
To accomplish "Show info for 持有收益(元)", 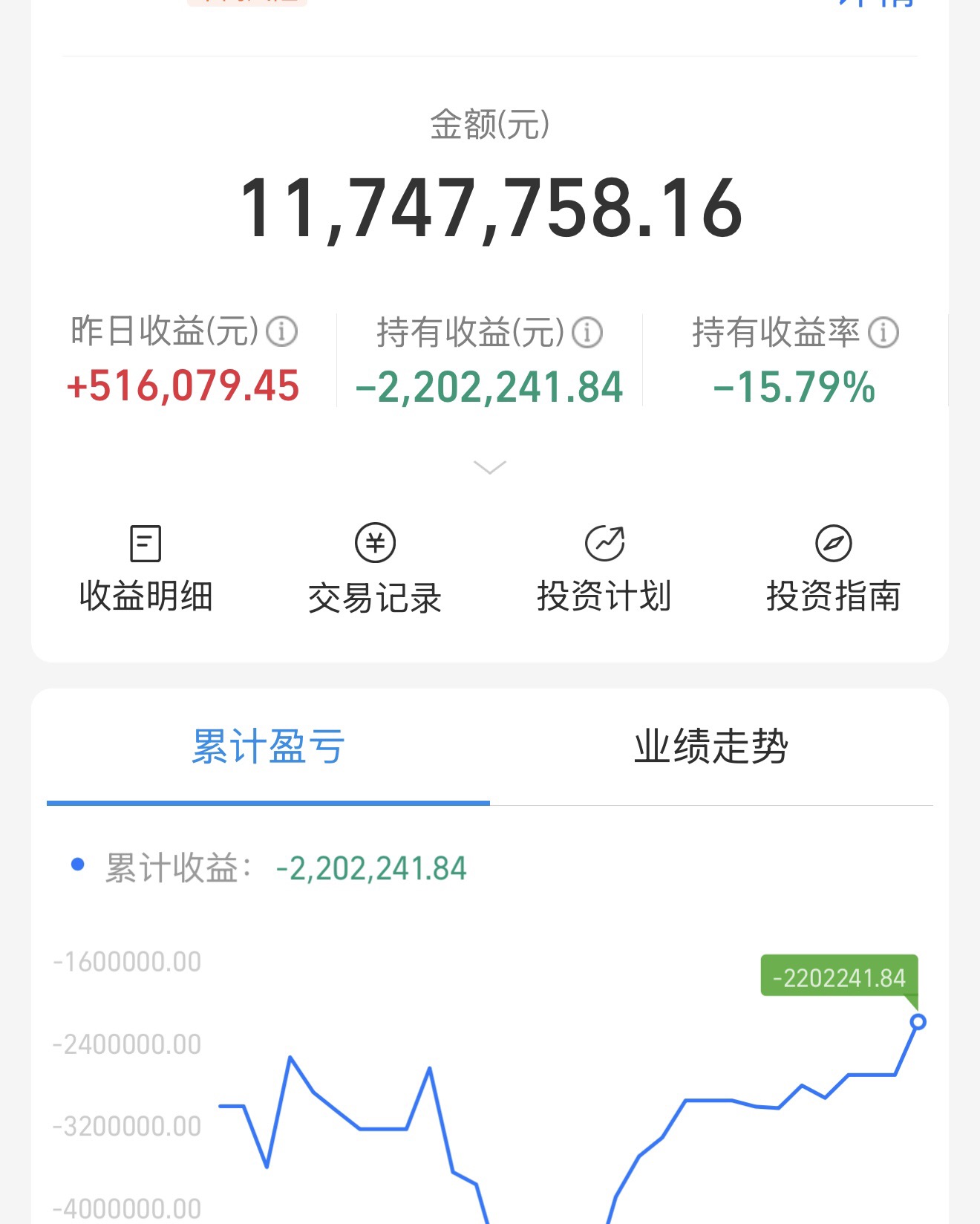I will (587, 332).
